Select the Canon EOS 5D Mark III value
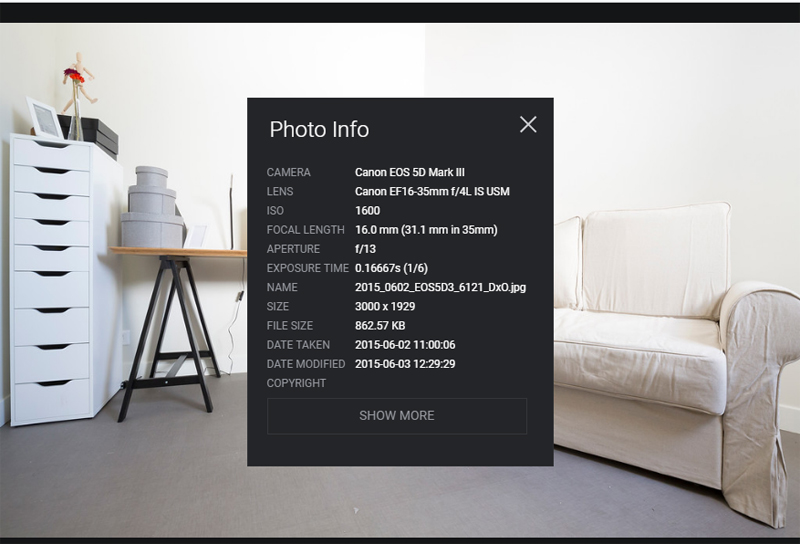800x544 pixels. pyautogui.click(x=409, y=172)
